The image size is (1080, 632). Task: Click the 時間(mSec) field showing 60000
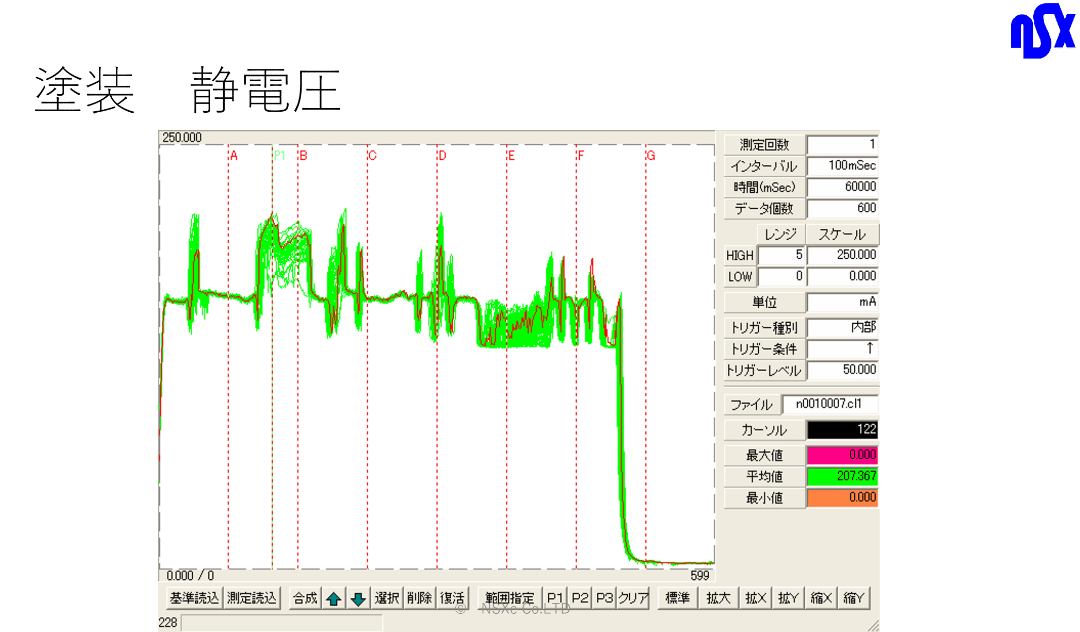click(x=842, y=187)
